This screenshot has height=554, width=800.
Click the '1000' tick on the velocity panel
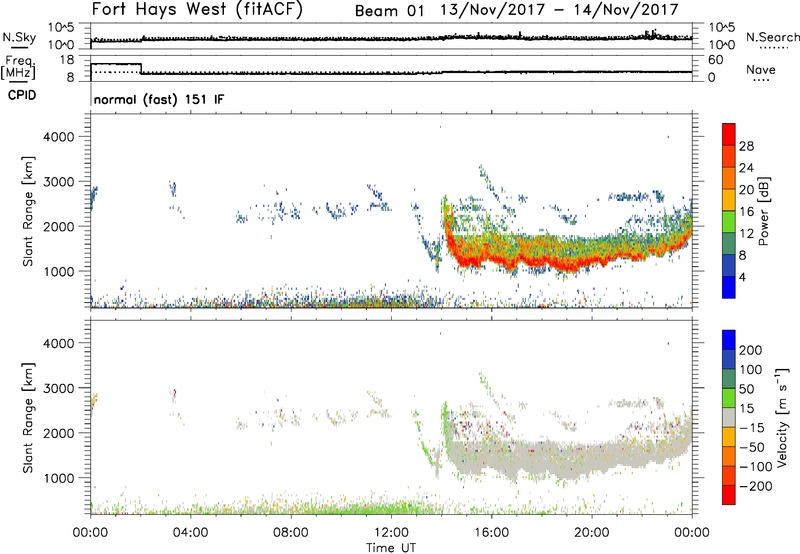tap(59, 478)
